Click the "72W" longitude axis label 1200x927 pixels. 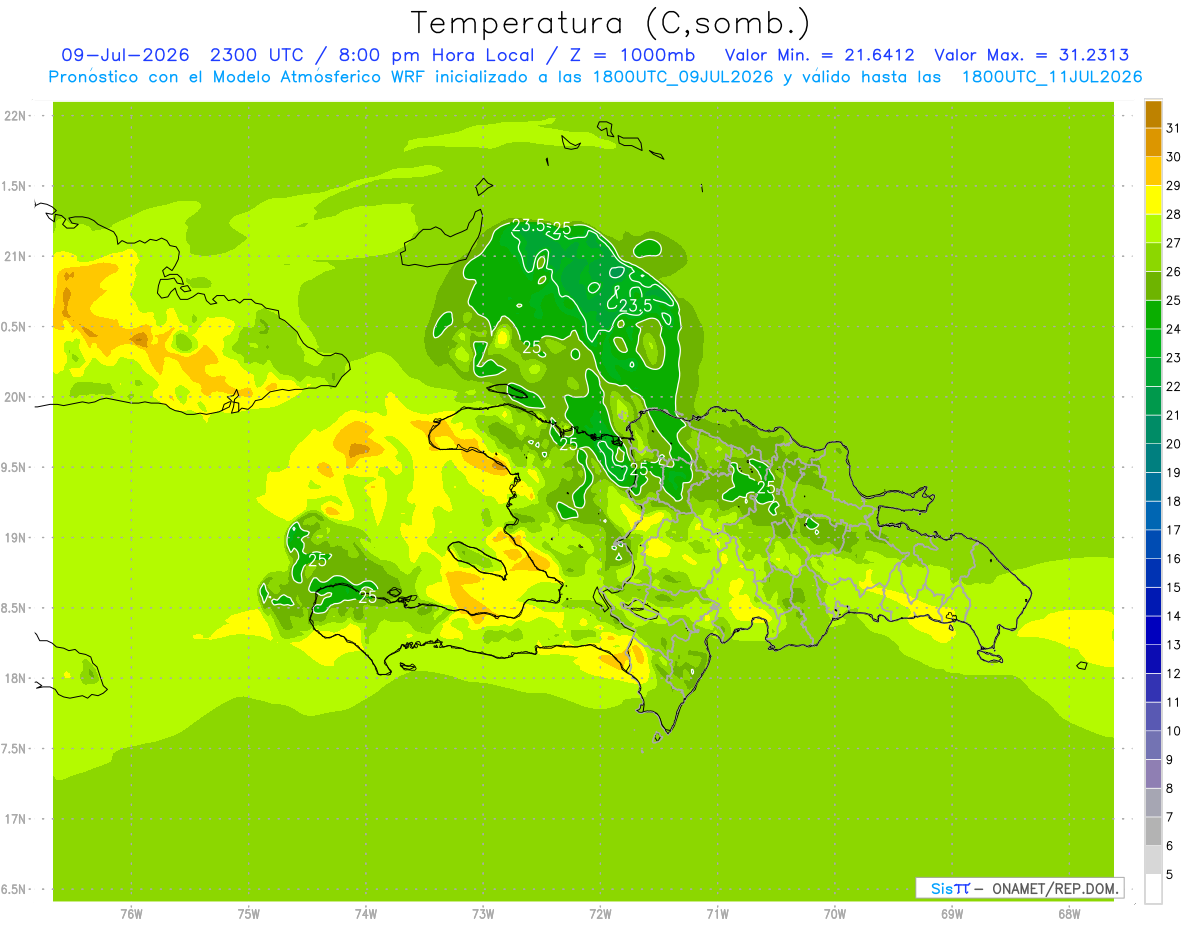coord(600,913)
